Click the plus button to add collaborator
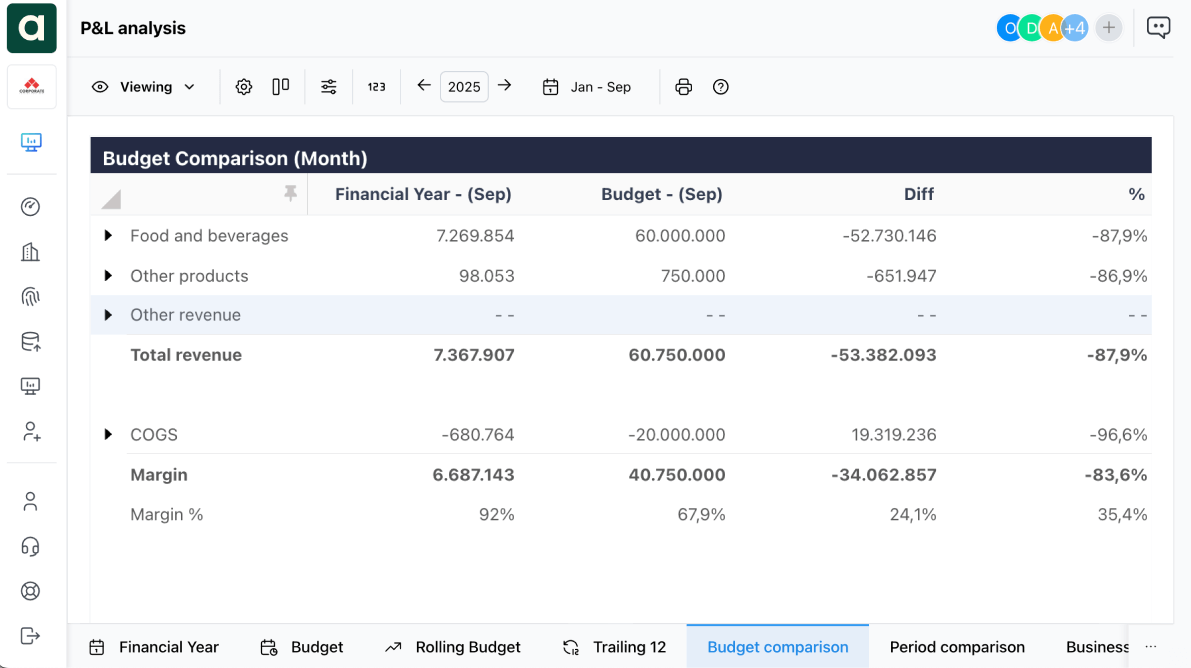The height and width of the screenshot is (668, 1191). point(1108,28)
